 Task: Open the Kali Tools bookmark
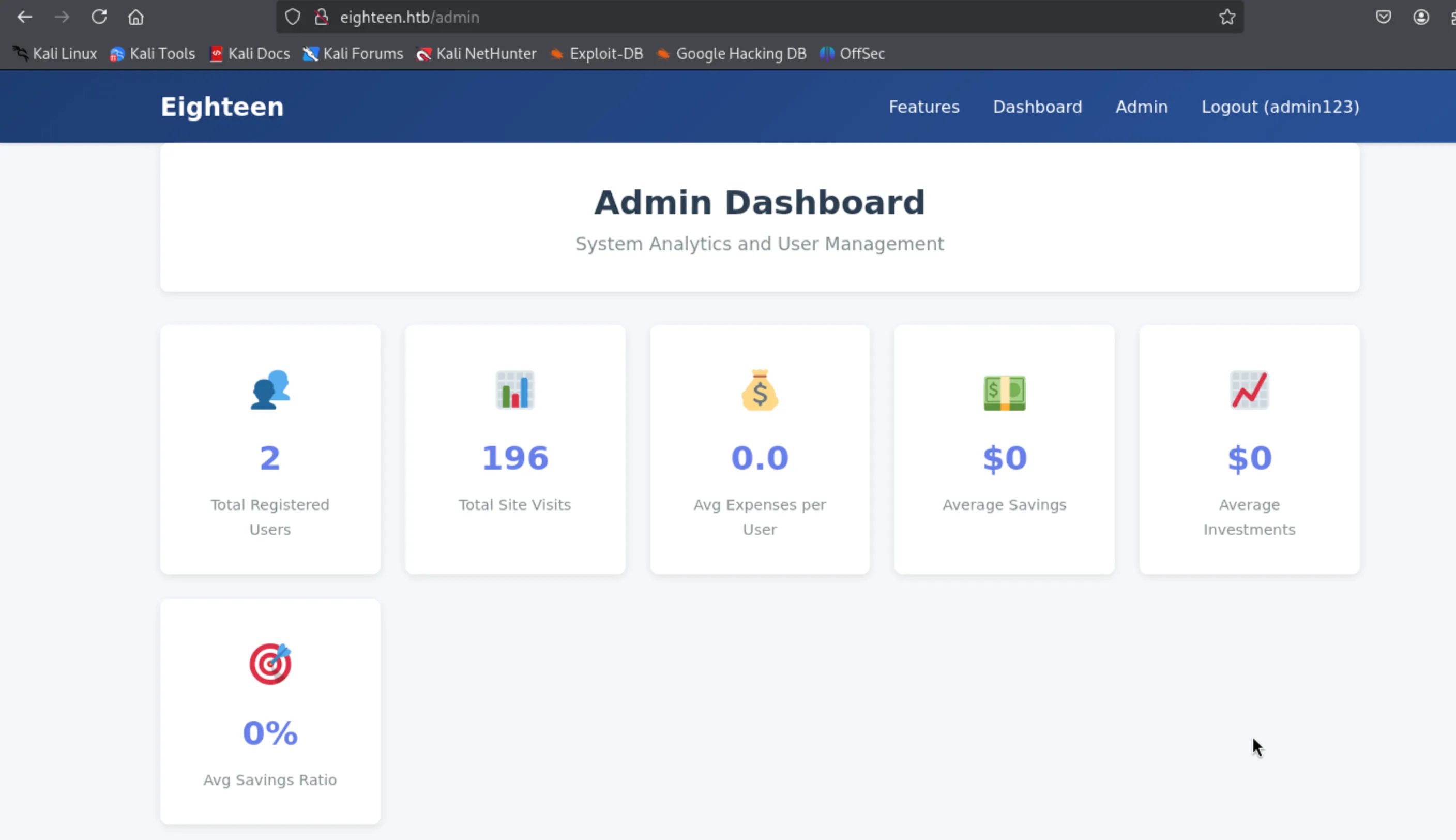[x=153, y=54]
